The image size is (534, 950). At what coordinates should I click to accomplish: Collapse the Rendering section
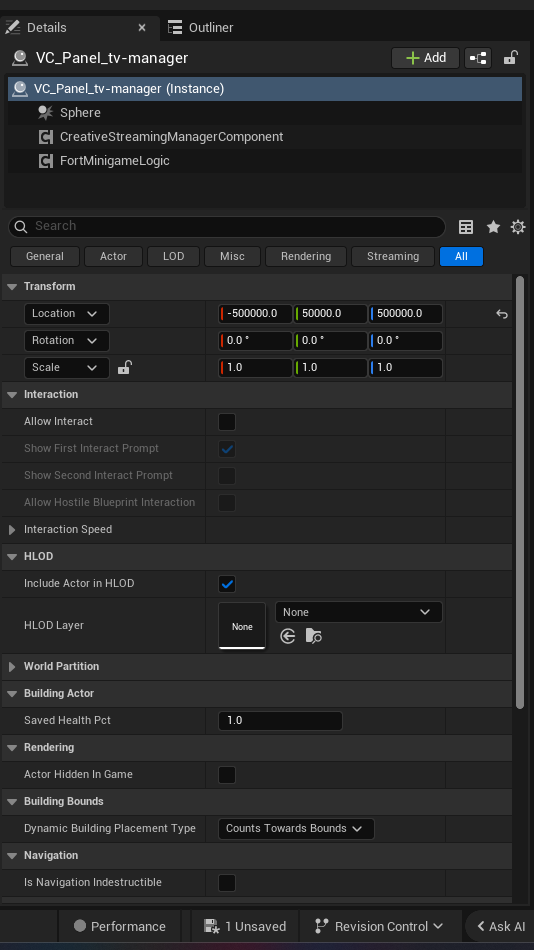[12, 748]
